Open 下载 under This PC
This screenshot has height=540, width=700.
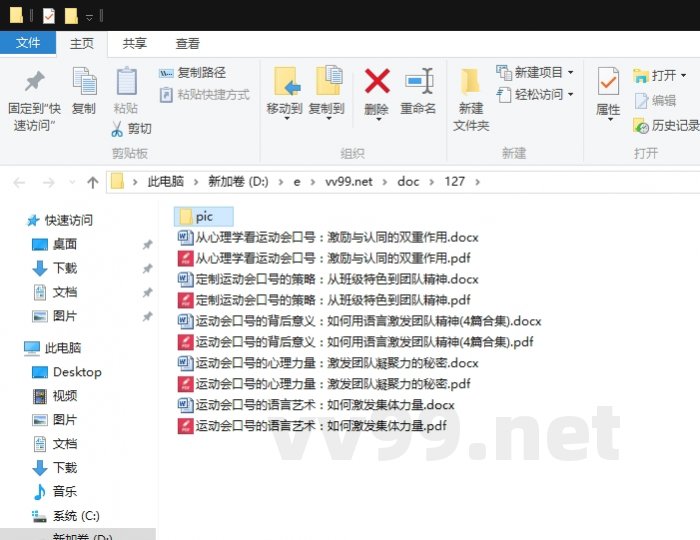click(x=54, y=468)
